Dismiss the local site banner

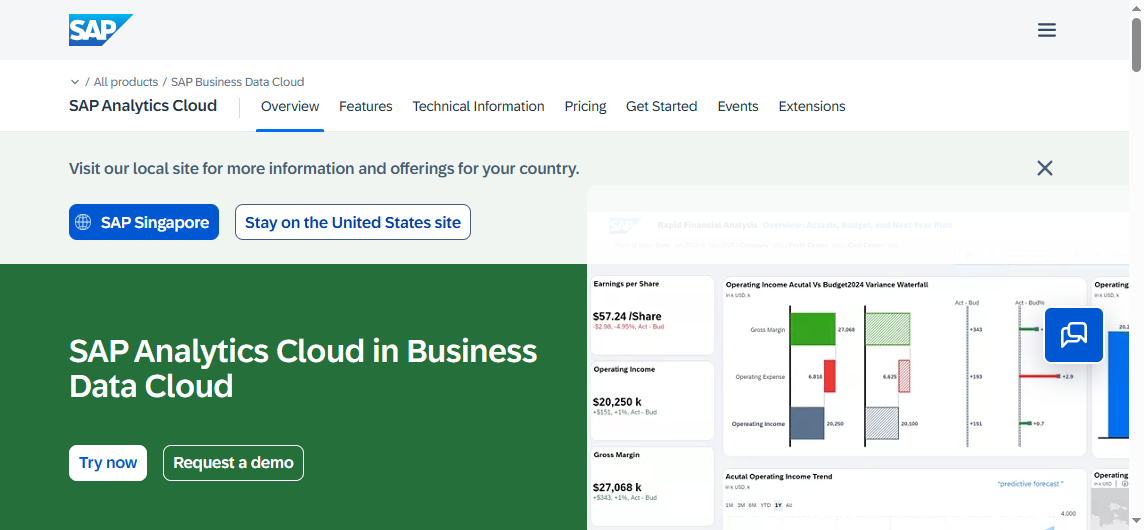pyautogui.click(x=1045, y=168)
